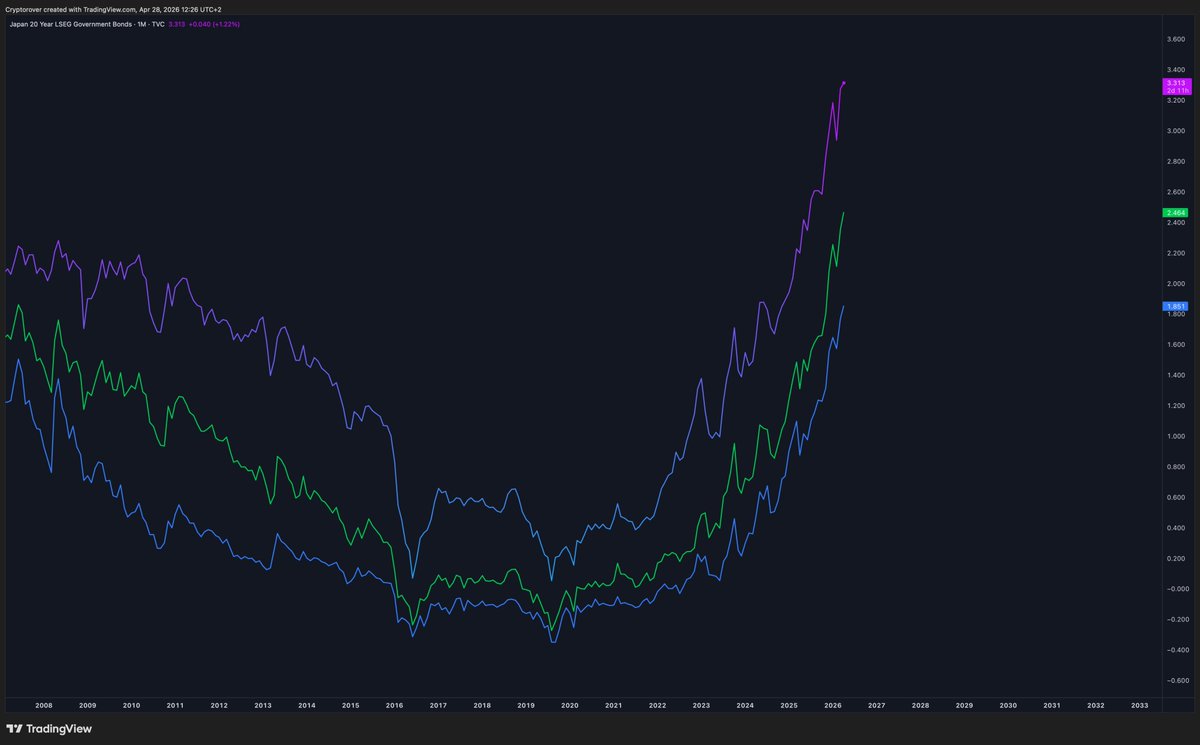This screenshot has width=1200, height=745.
Task: Click the 2010 year label on time axis
Action: (x=131, y=705)
